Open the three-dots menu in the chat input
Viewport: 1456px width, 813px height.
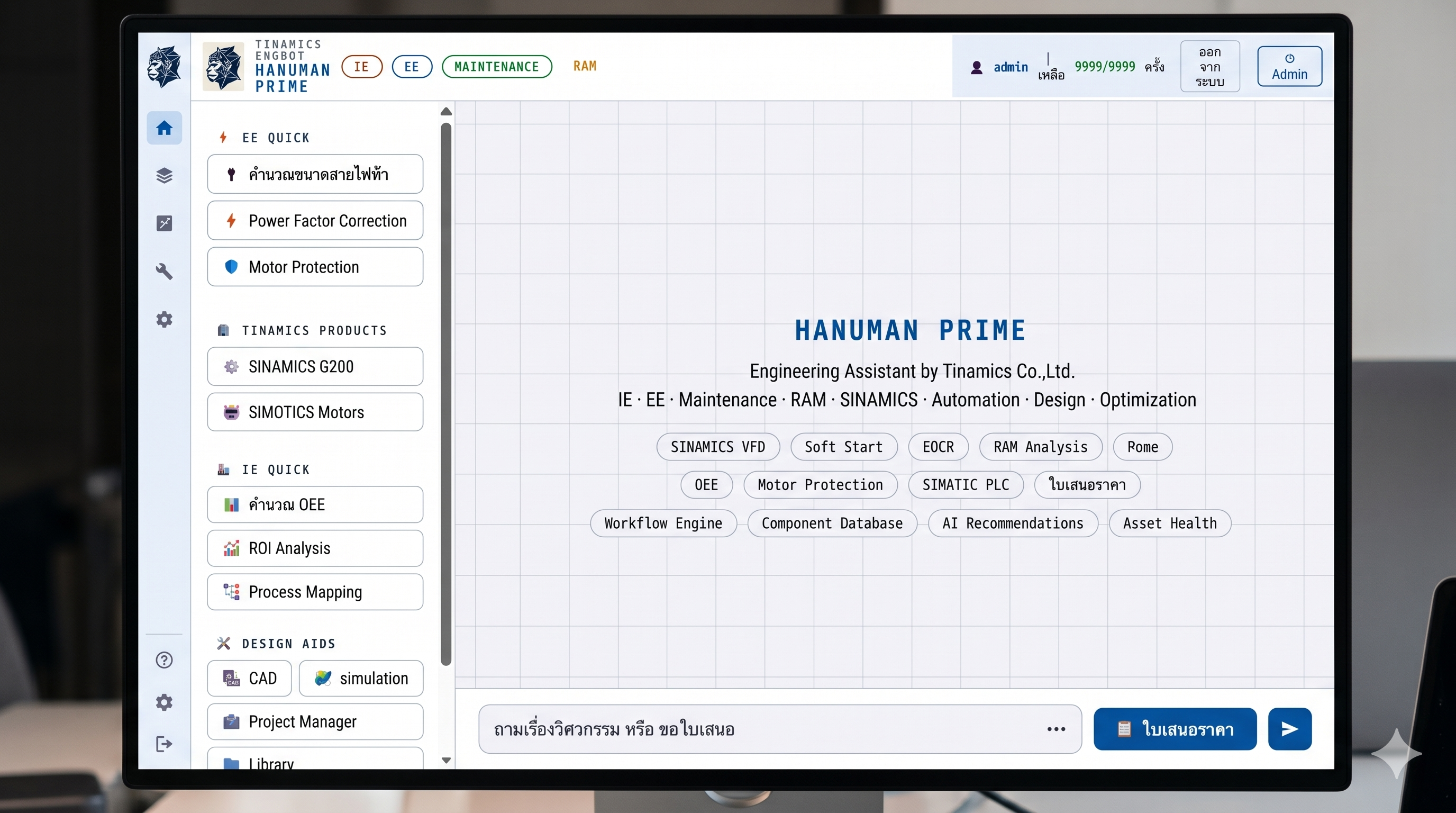click(1056, 729)
